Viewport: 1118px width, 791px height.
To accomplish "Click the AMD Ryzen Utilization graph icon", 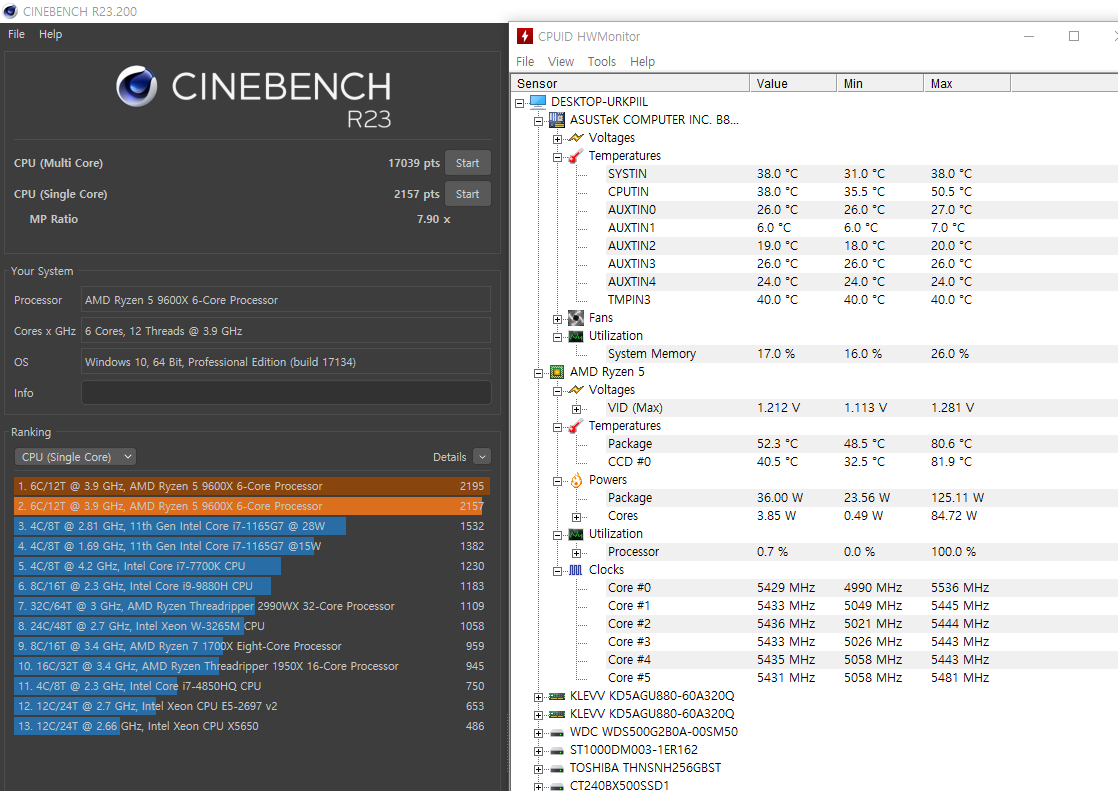I will click(x=575, y=534).
